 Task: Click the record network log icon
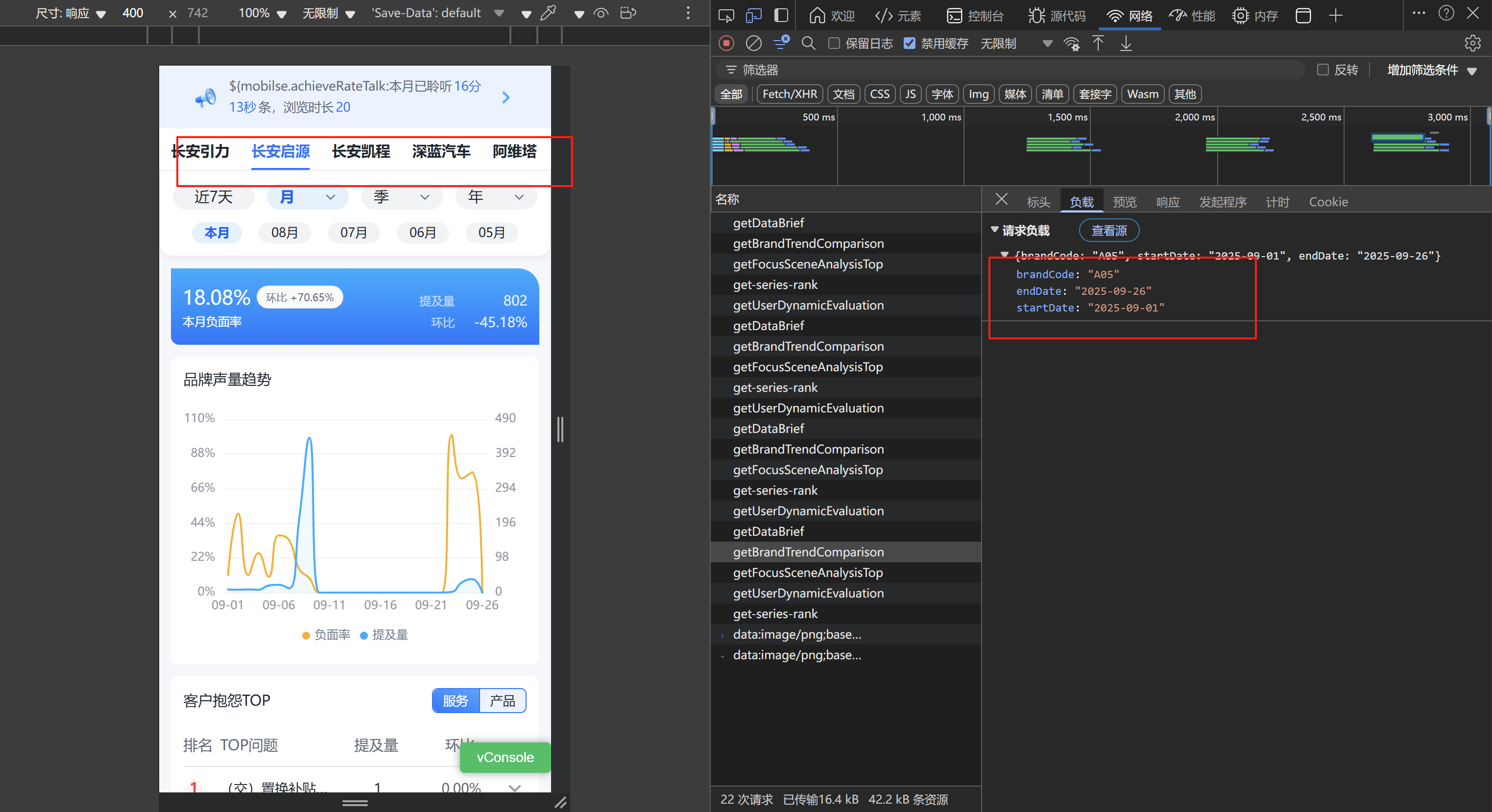point(726,44)
